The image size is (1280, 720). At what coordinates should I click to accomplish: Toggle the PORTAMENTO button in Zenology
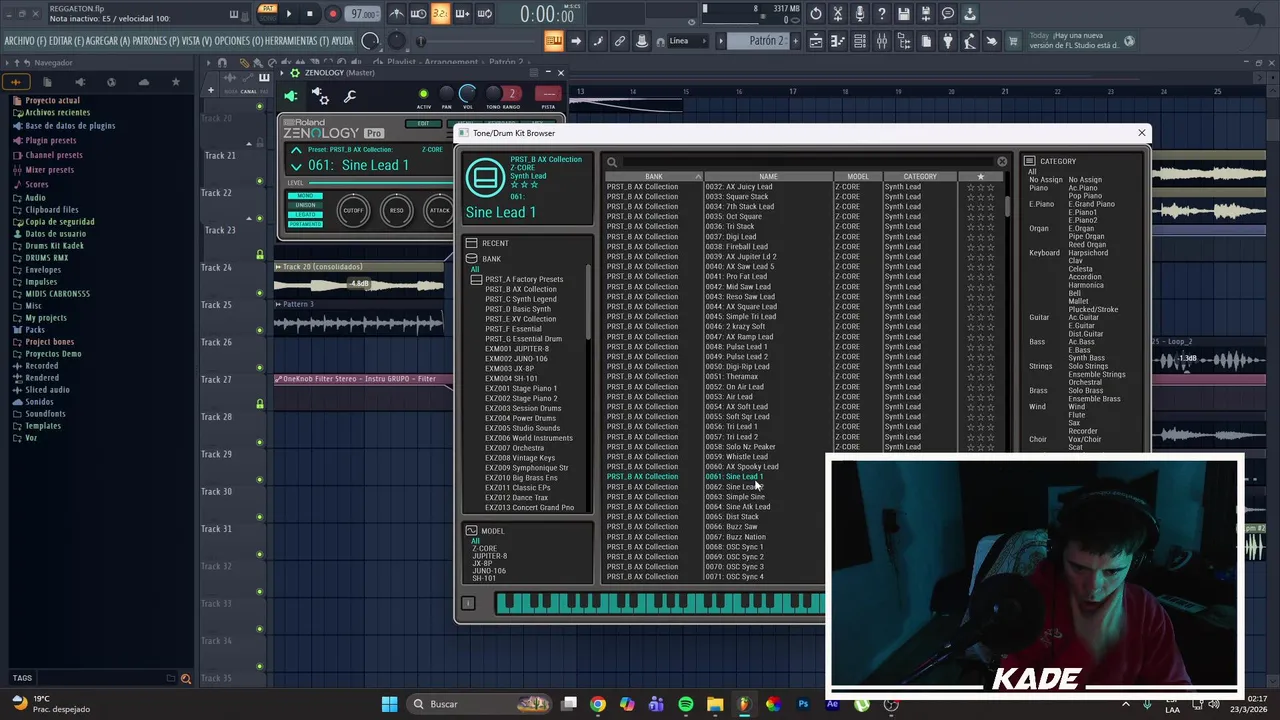[x=305, y=223]
